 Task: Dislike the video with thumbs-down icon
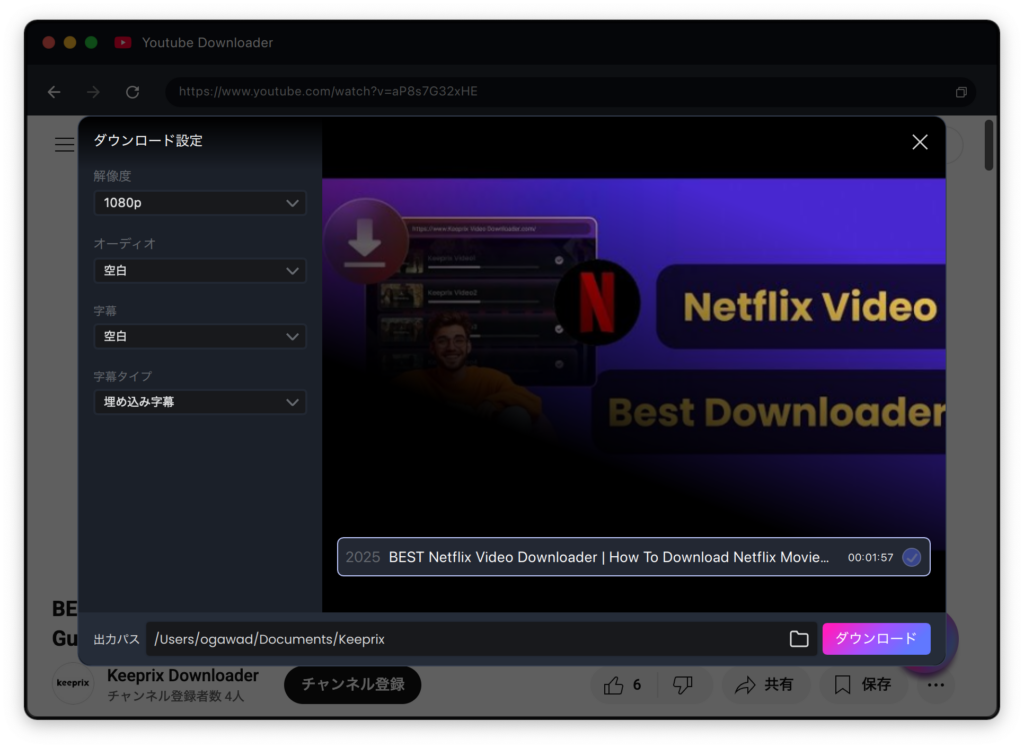682,685
